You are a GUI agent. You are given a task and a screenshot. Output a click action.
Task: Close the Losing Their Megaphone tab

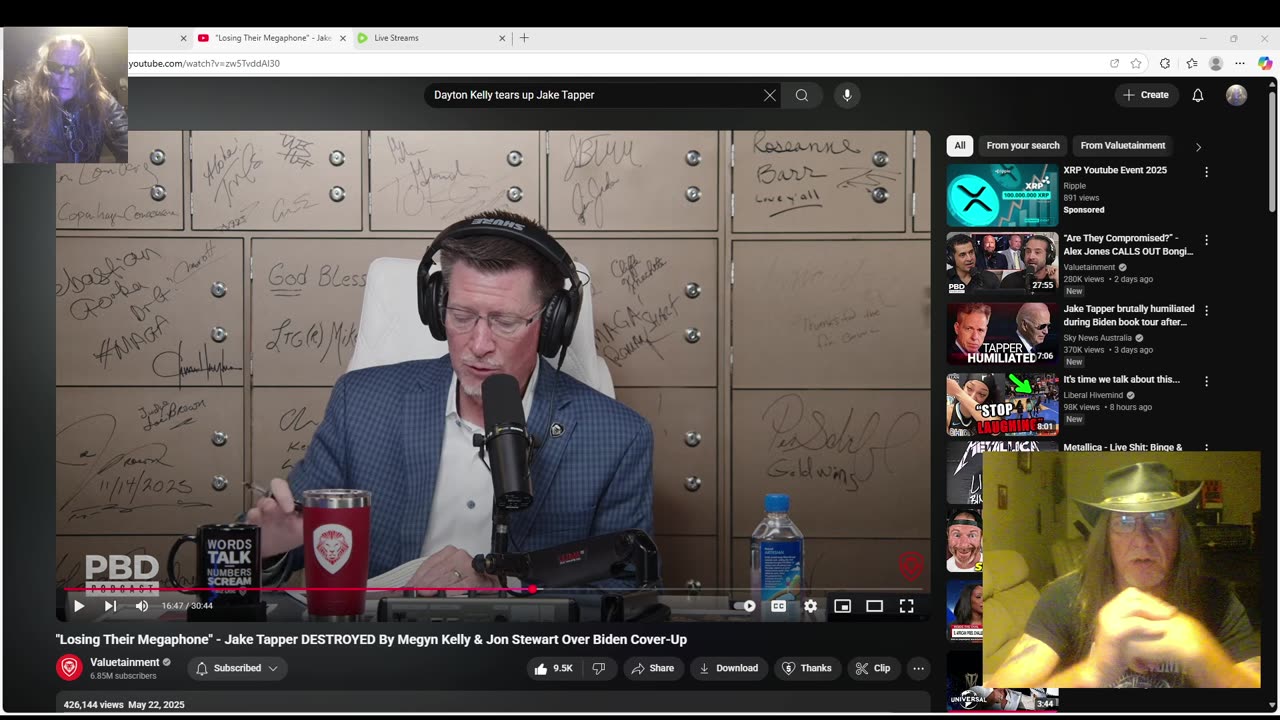pyautogui.click(x=342, y=38)
